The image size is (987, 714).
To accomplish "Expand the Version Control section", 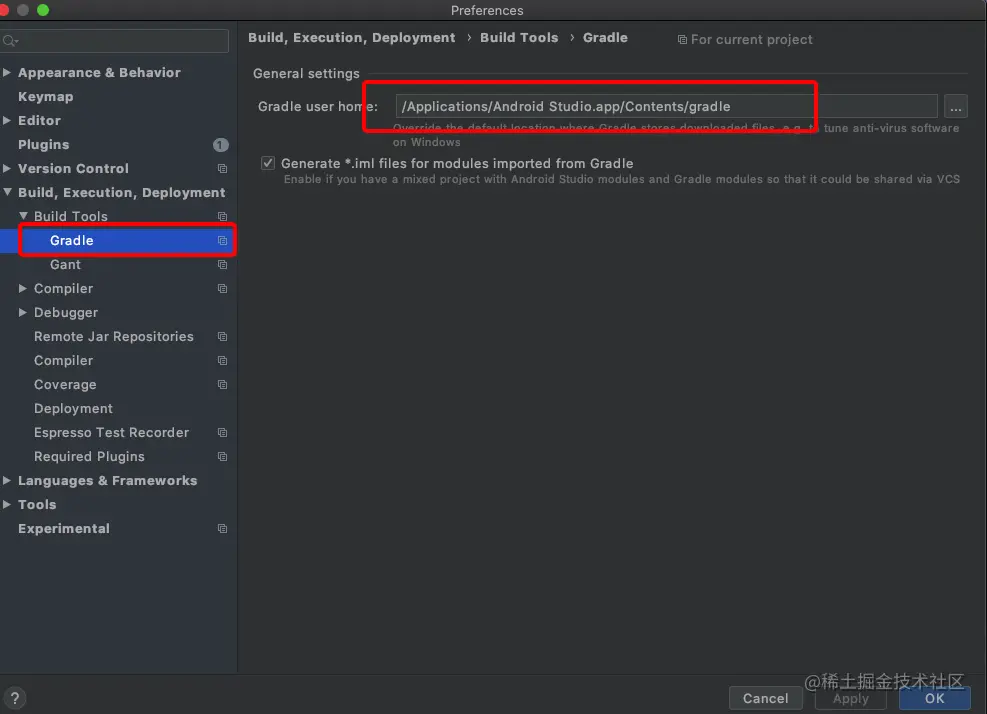I will click(x=7, y=168).
